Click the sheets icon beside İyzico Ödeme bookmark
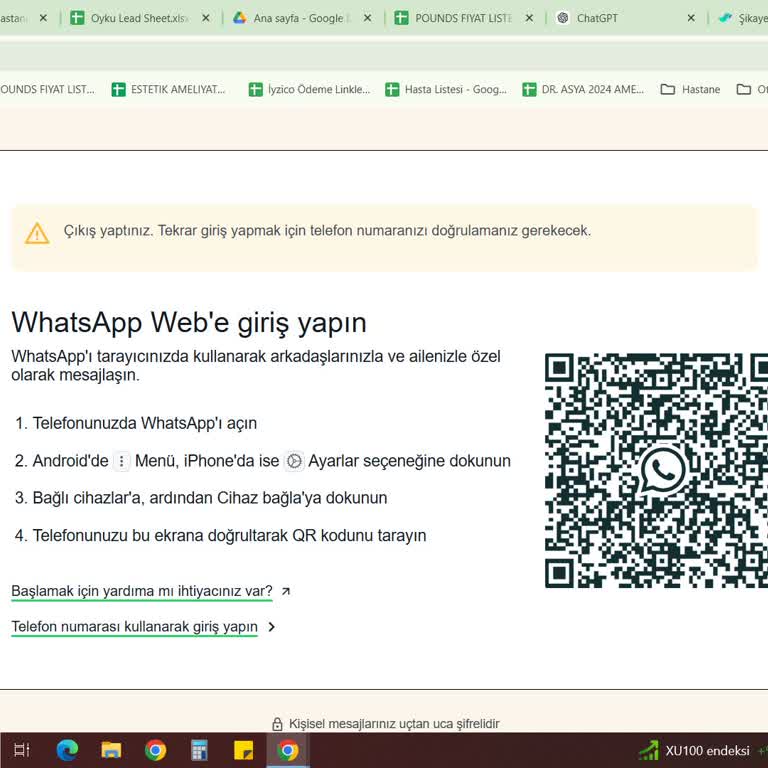768x768 pixels. click(255, 90)
